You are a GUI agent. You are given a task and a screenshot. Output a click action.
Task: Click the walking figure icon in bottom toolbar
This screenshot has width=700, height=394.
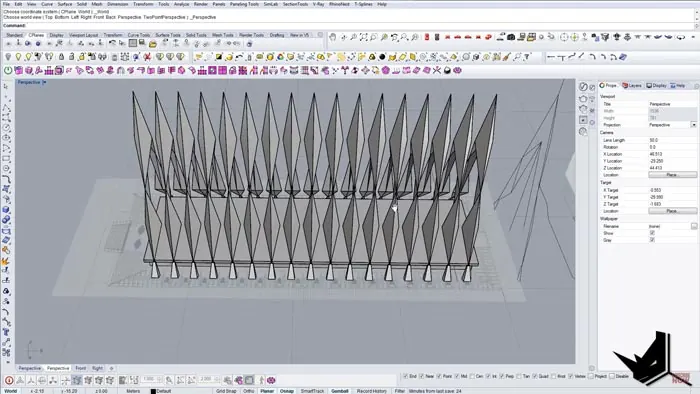pos(261,380)
